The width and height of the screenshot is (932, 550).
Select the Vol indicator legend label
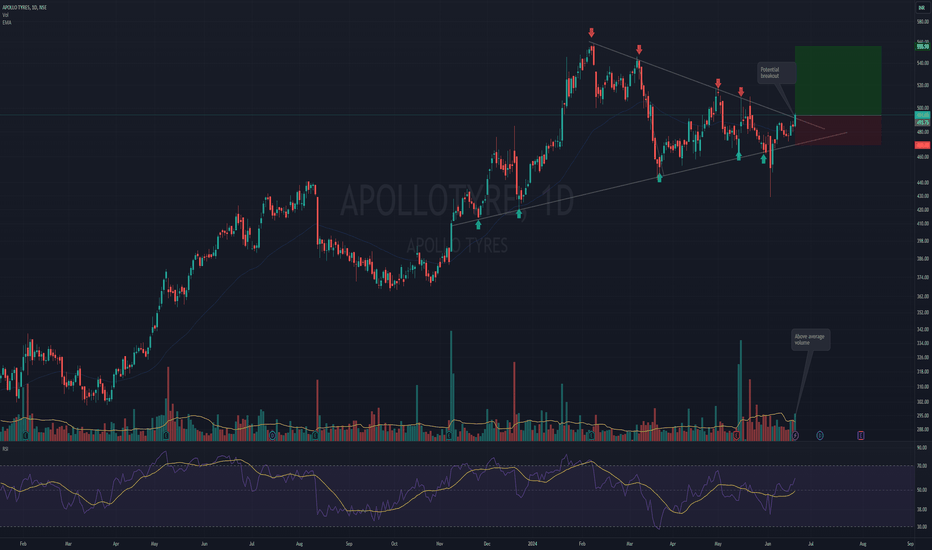point(5,15)
